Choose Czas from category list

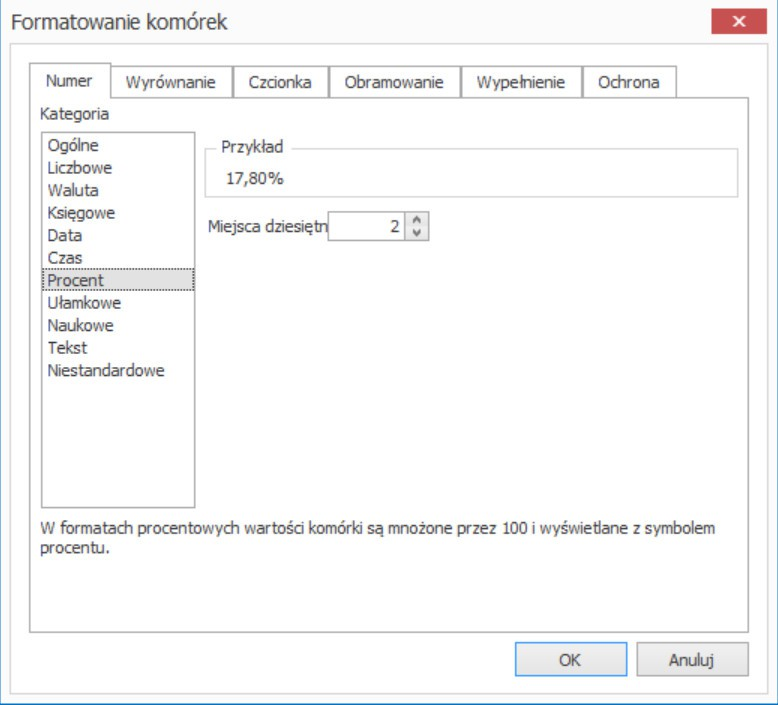[65, 258]
